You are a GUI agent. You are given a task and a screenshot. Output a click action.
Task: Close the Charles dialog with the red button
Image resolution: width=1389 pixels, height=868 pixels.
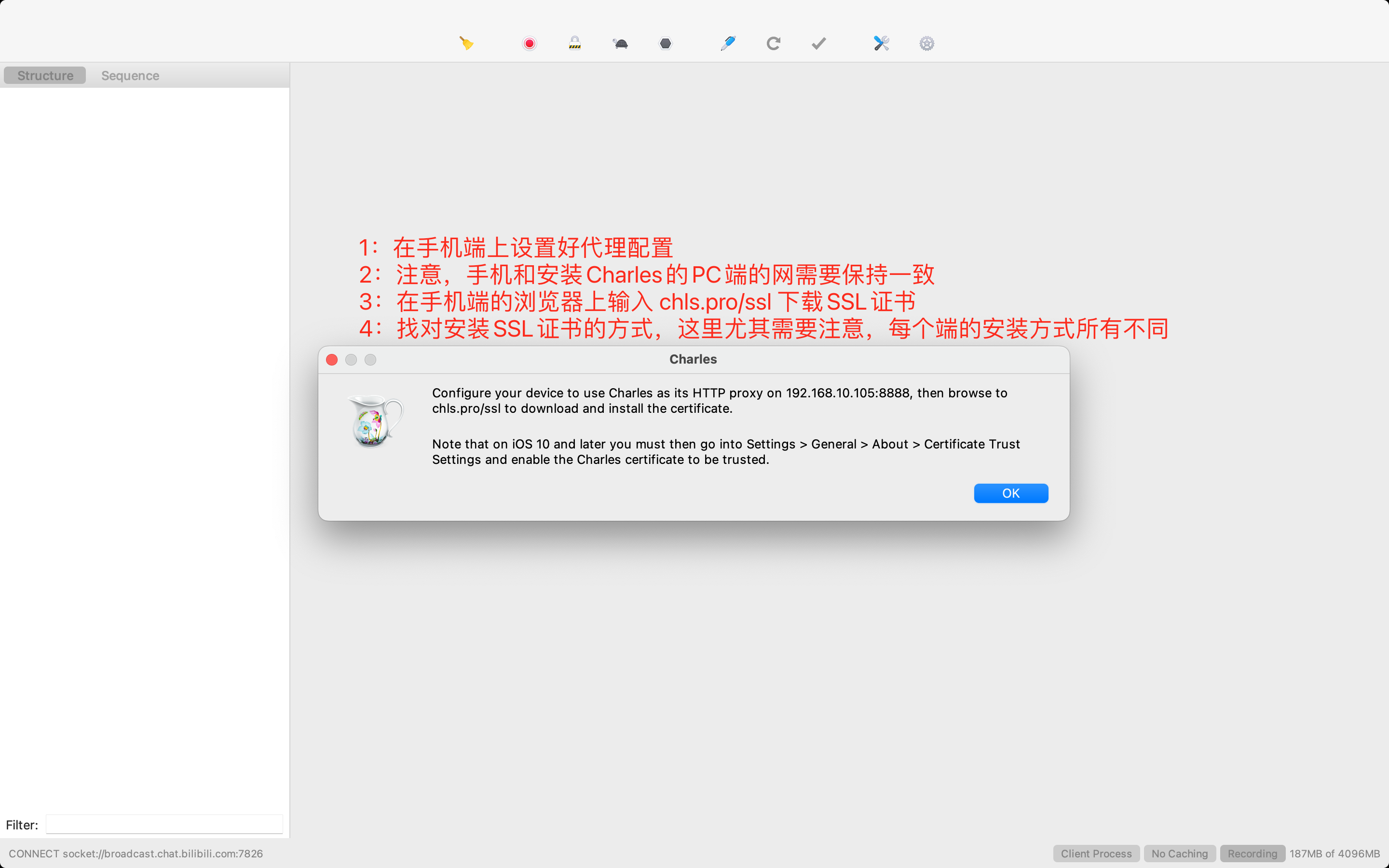click(x=332, y=359)
